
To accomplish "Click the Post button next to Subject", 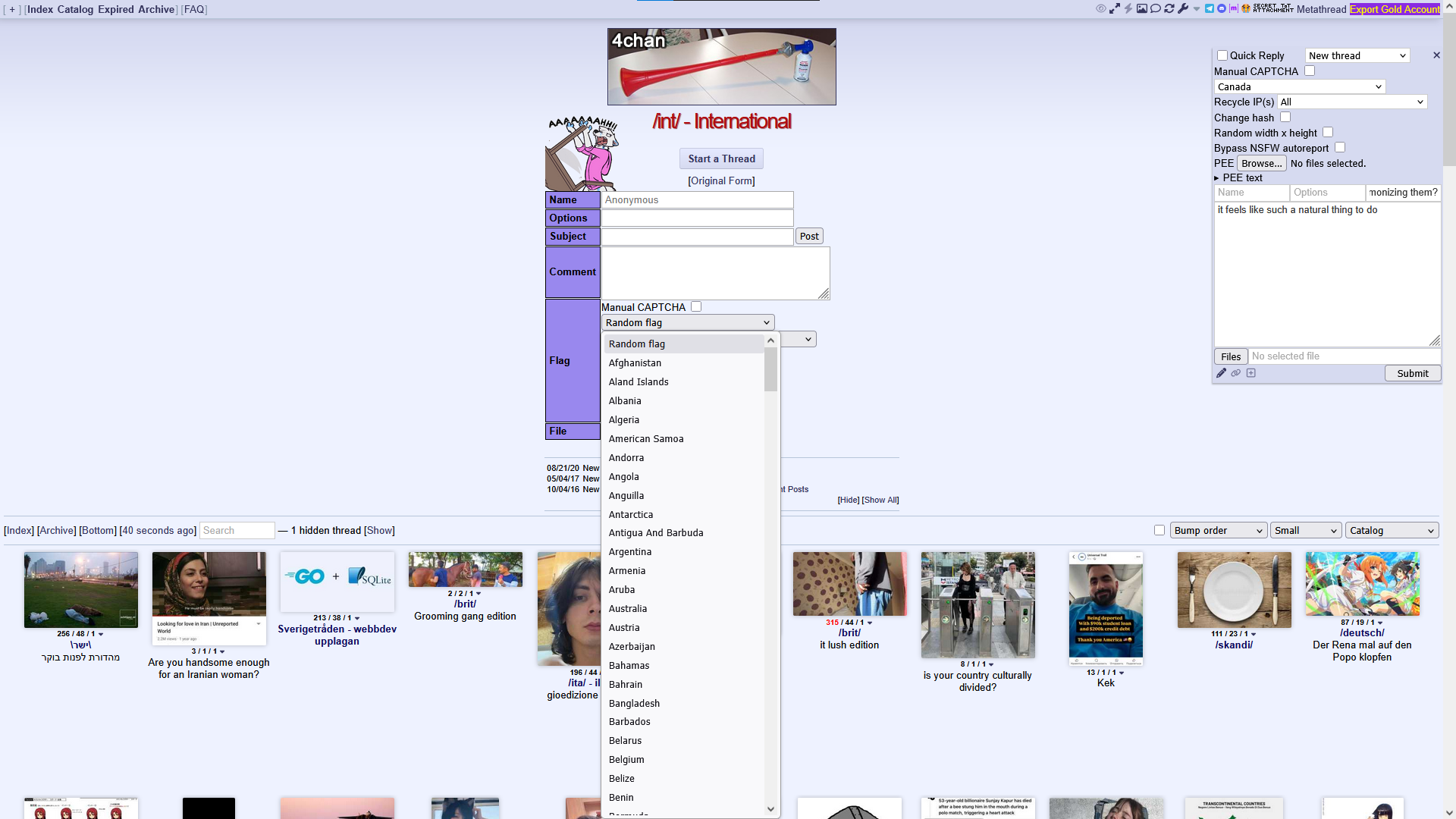I will tap(809, 236).
